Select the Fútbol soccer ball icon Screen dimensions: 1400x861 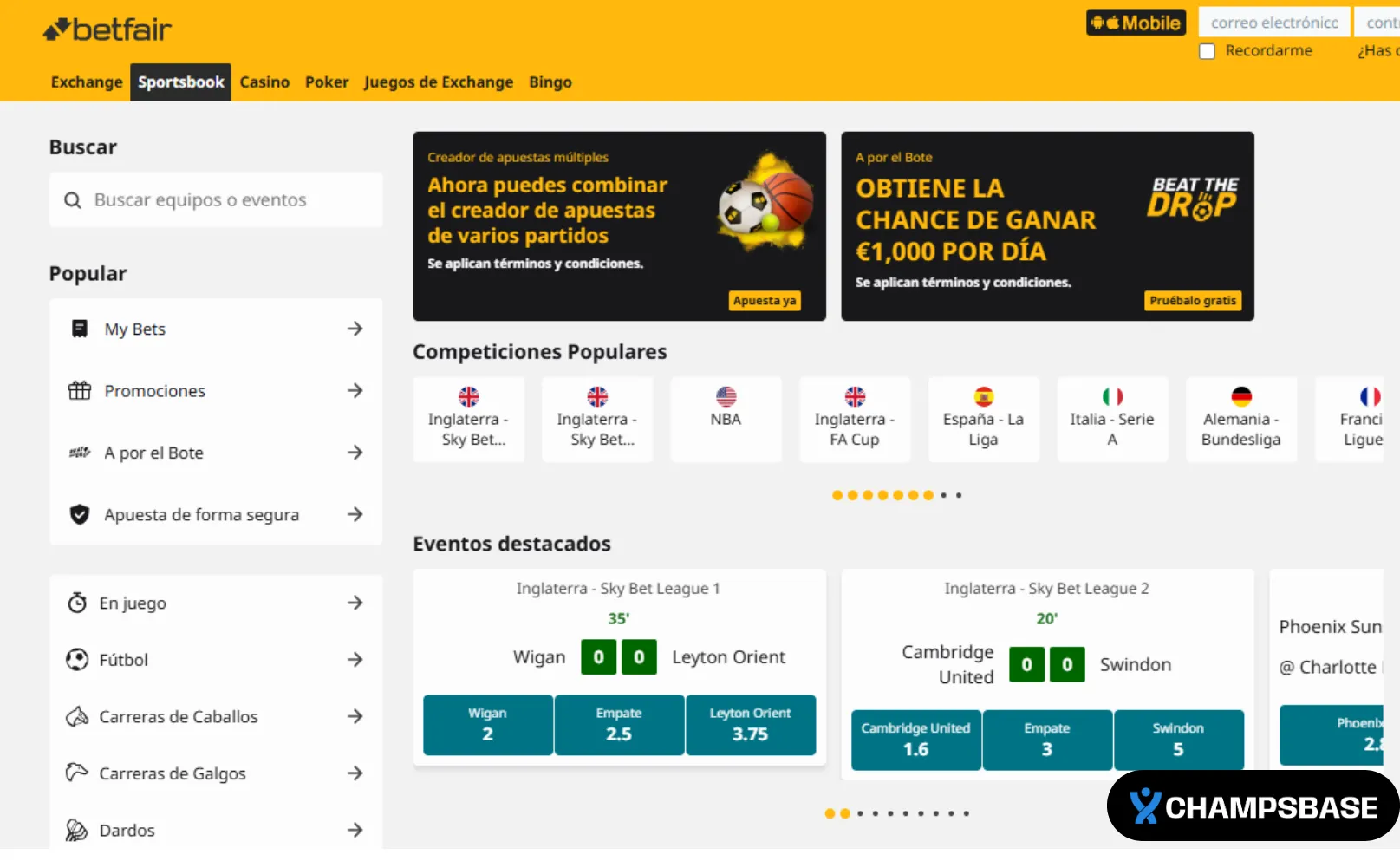(79, 659)
